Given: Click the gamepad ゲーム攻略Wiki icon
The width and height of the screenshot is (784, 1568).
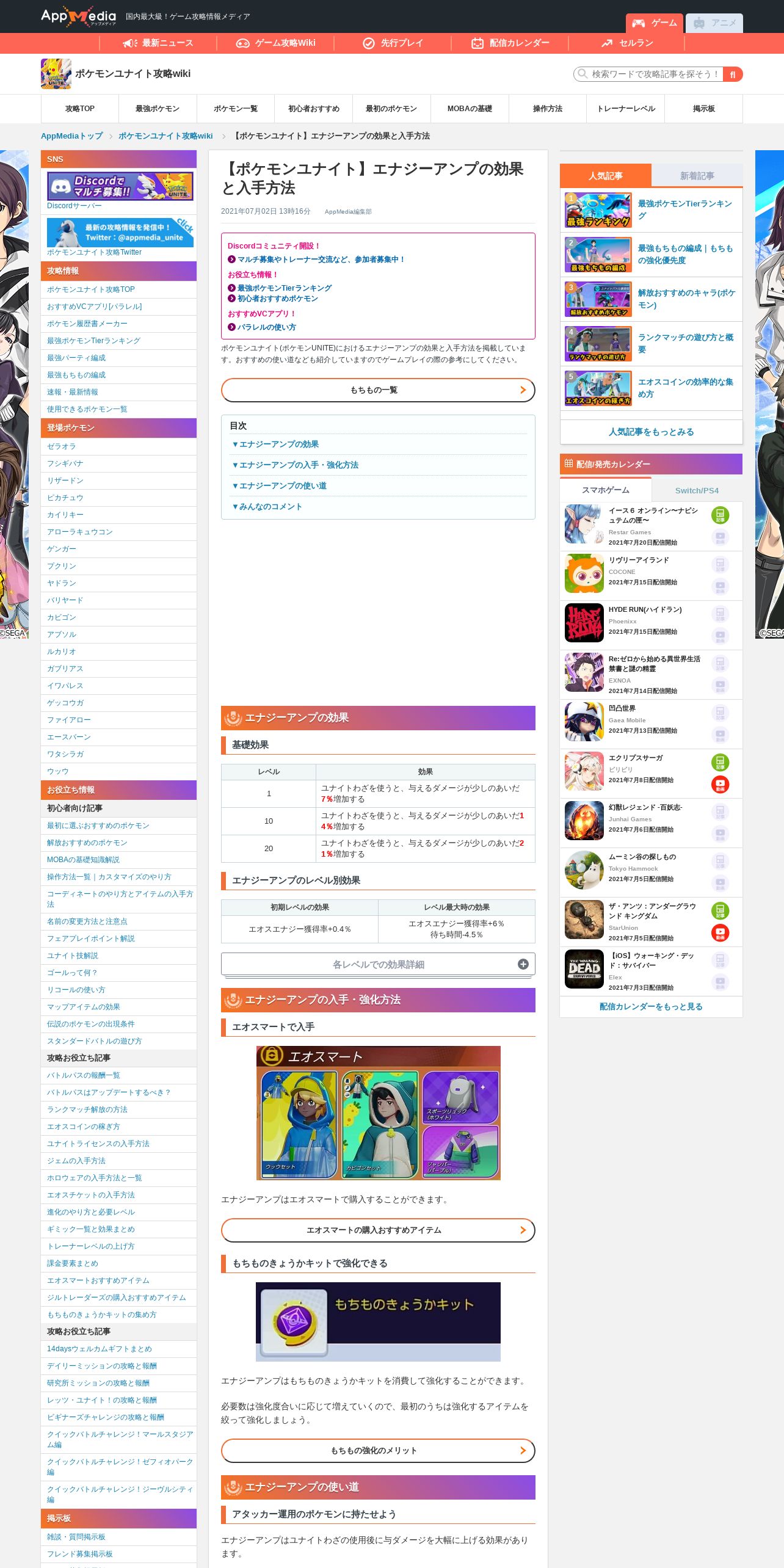Looking at the screenshot, I should point(243,43).
